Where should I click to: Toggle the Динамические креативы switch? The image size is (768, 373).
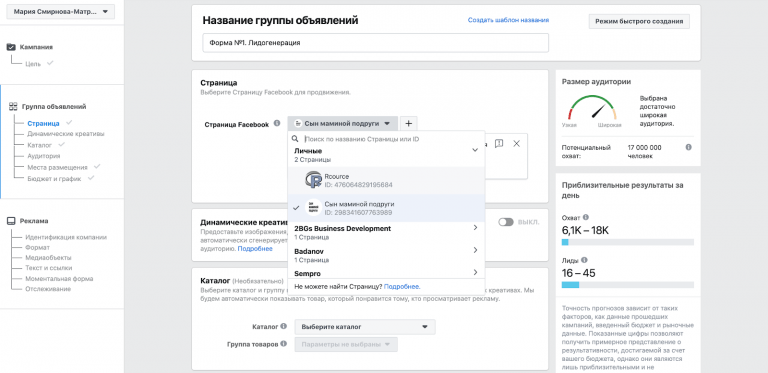506,222
